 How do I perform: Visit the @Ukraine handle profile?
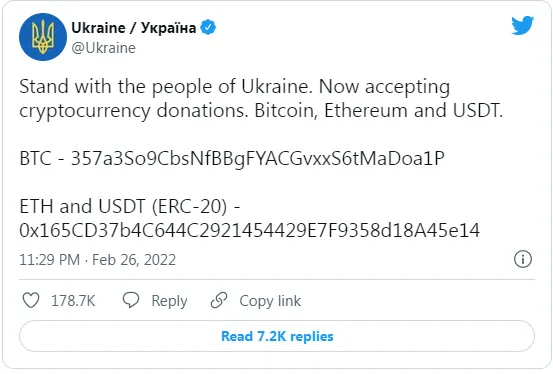[103, 48]
